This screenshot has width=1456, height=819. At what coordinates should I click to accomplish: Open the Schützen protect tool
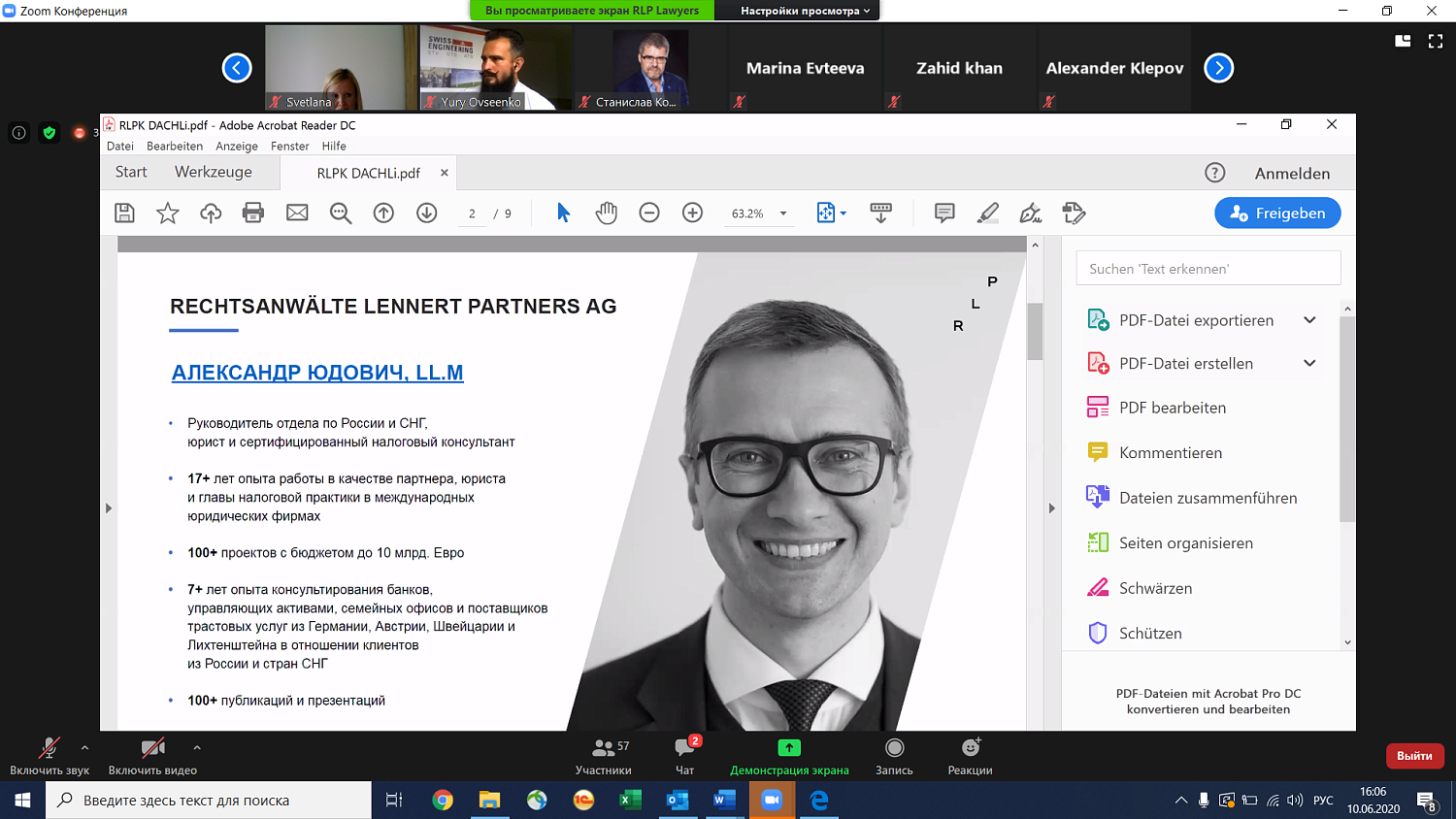pyautogui.click(x=1150, y=634)
